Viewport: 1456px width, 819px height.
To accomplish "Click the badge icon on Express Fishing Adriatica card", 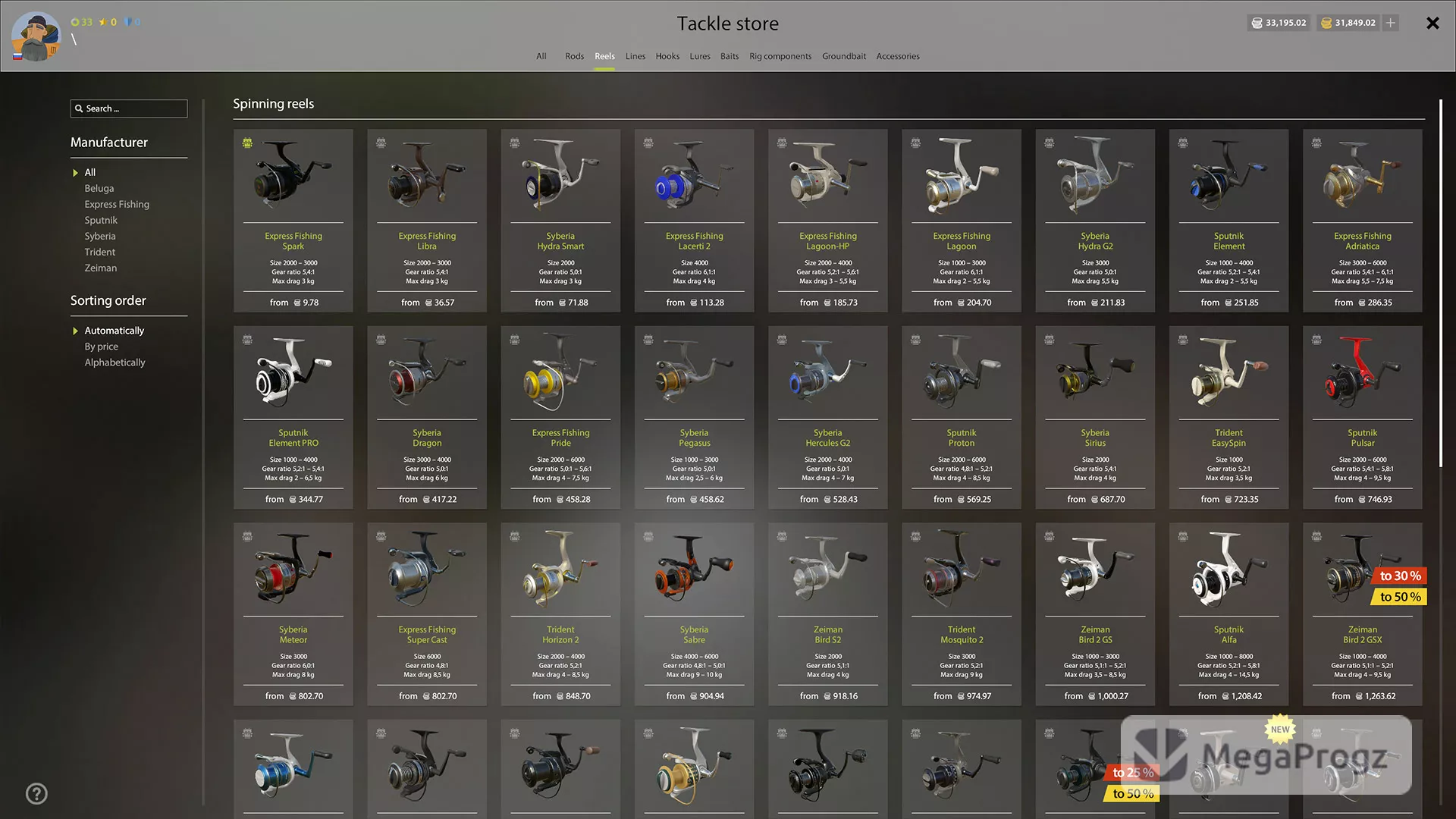I will point(1316,143).
